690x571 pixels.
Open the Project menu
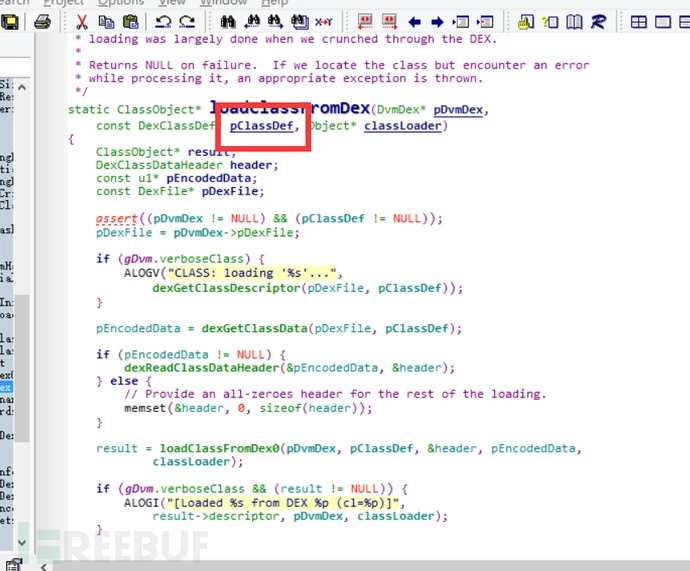(x=63, y=3)
